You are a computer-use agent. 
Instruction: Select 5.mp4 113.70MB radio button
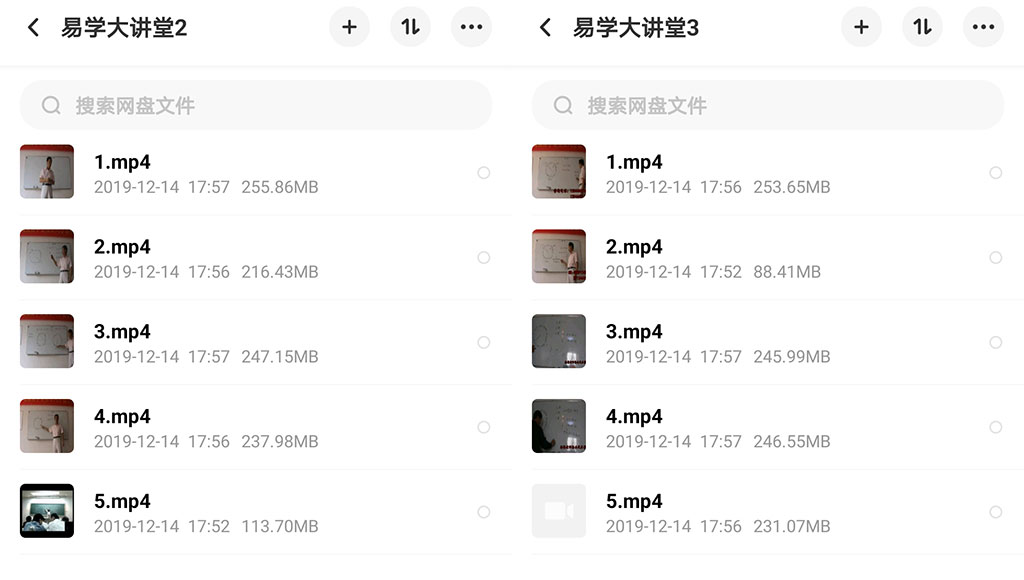[483, 512]
